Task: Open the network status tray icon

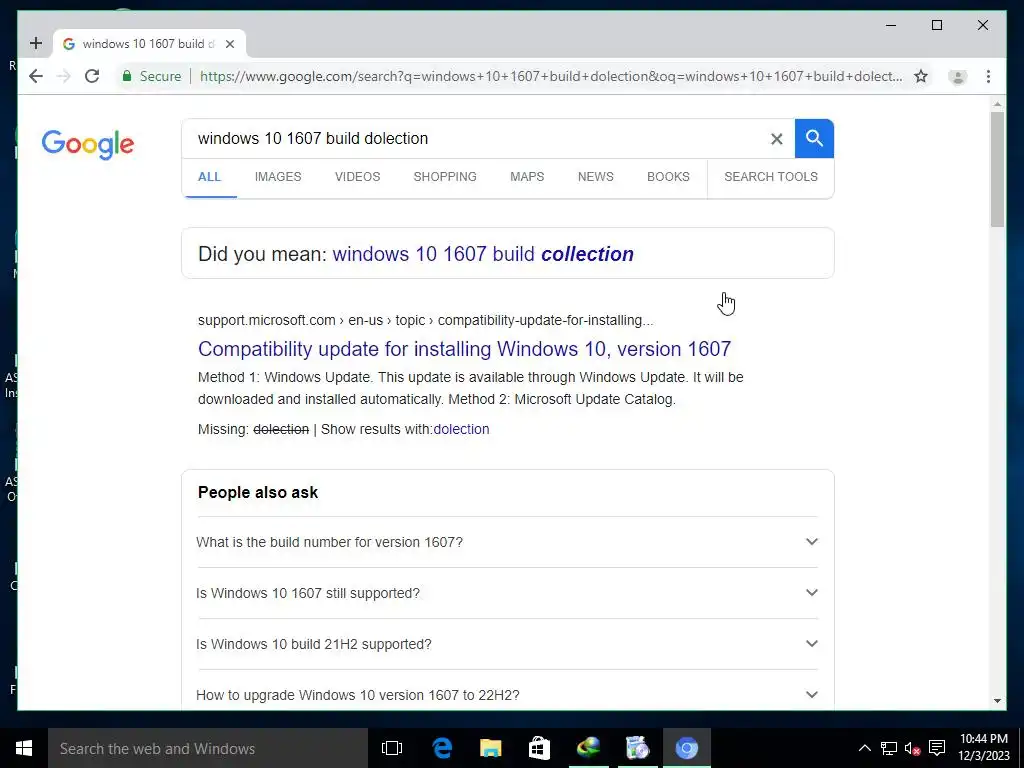Action: [x=889, y=748]
